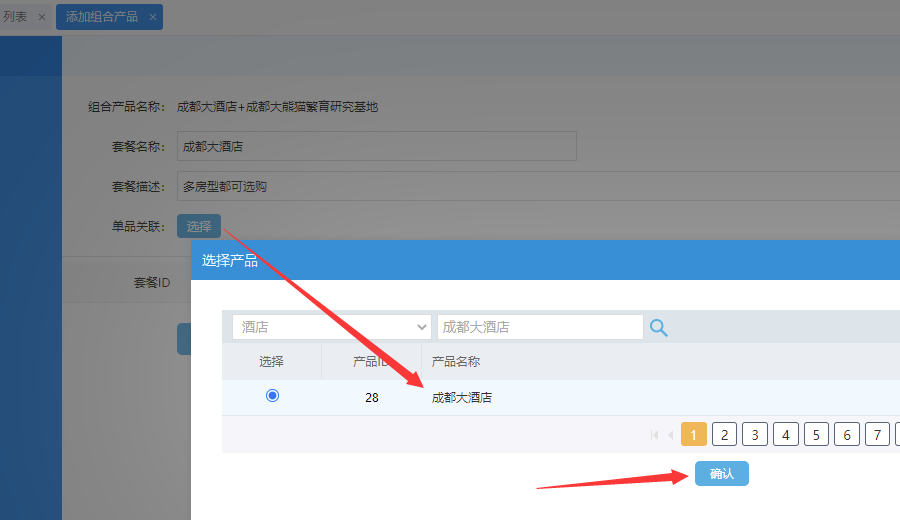Go to page 3 of results
The width and height of the screenshot is (900, 520).
click(x=755, y=434)
